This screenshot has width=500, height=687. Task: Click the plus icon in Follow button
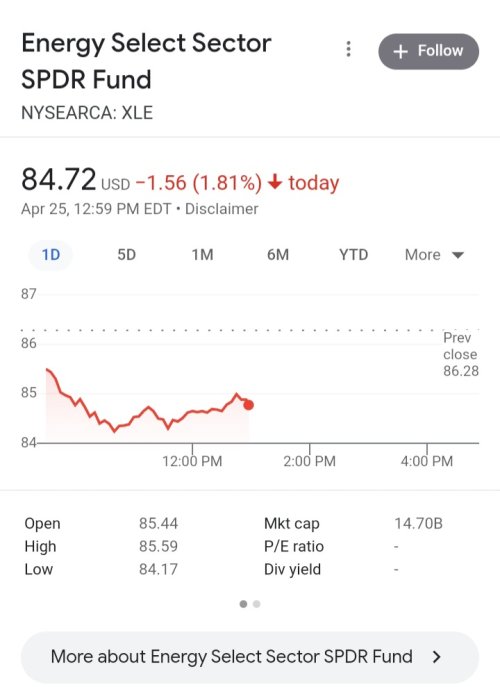(x=401, y=52)
